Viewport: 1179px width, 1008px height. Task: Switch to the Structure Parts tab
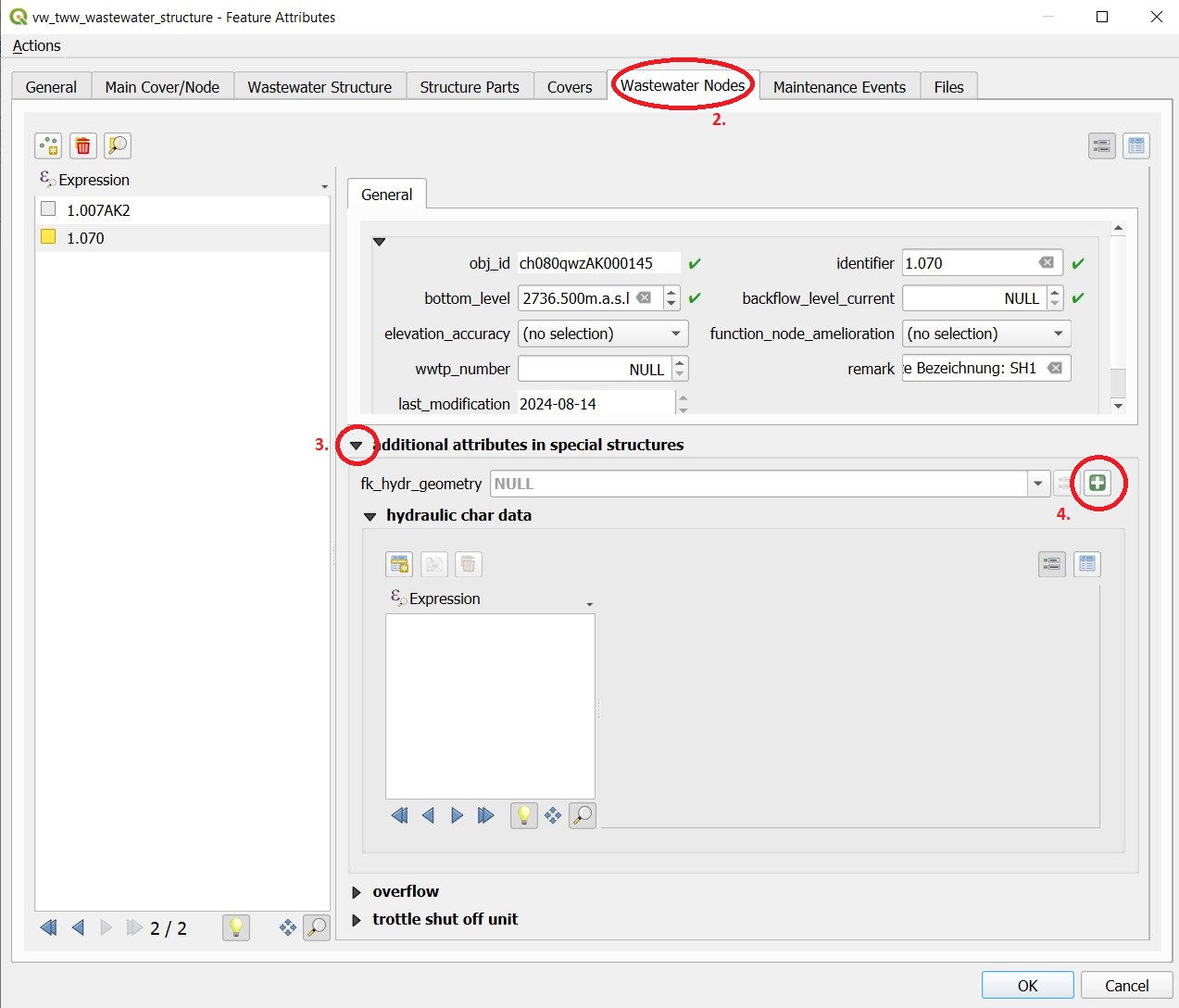(470, 87)
